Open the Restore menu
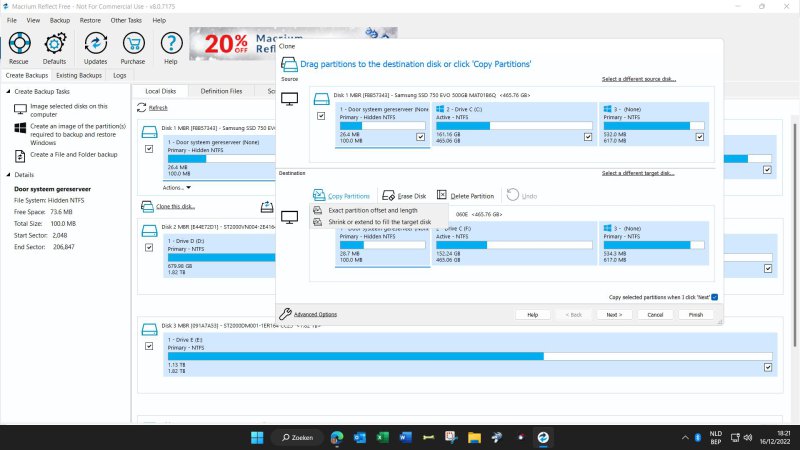Image resolution: width=800 pixels, height=450 pixels. (90, 20)
